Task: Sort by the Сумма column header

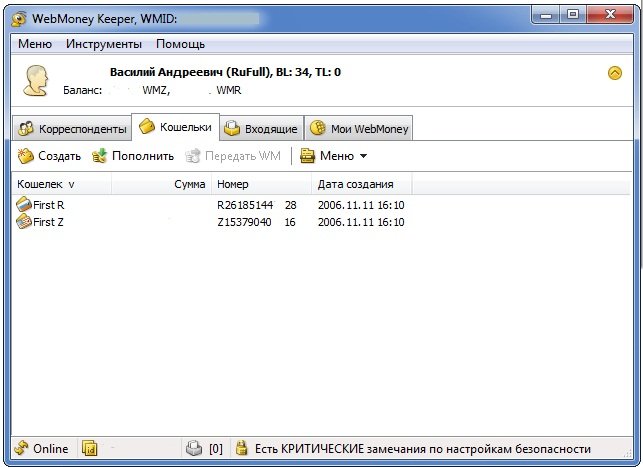Action: pyautogui.click(x=162, y=184)
